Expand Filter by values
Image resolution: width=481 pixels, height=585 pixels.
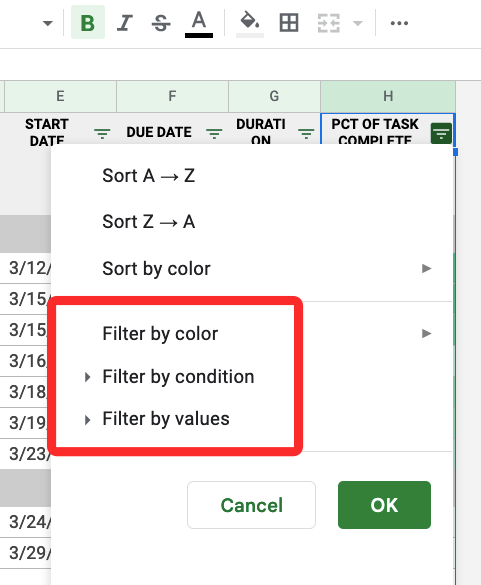click(252, 419)
